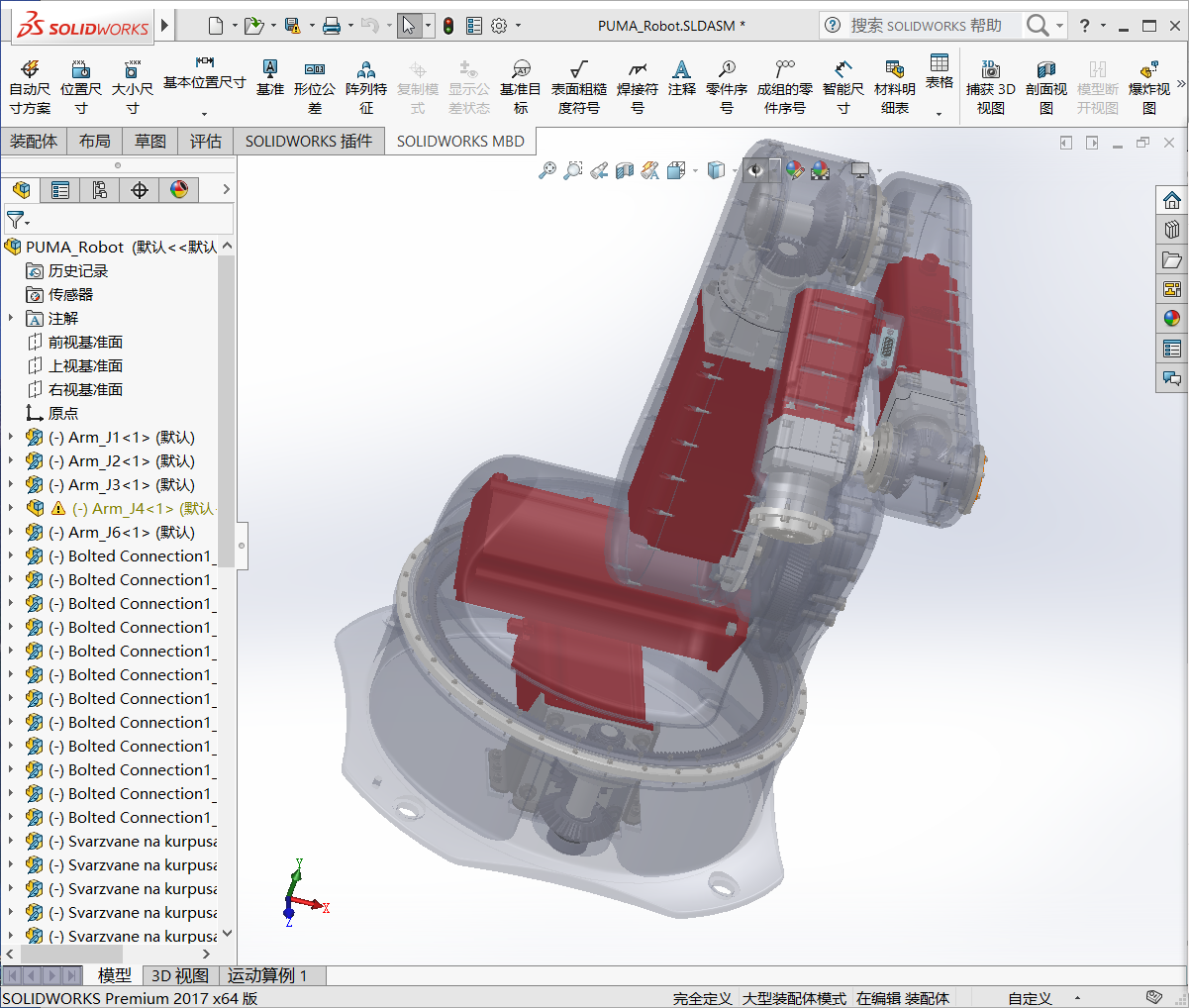
Task: Click 自动尺寸方案 tool
Action: 30,87
